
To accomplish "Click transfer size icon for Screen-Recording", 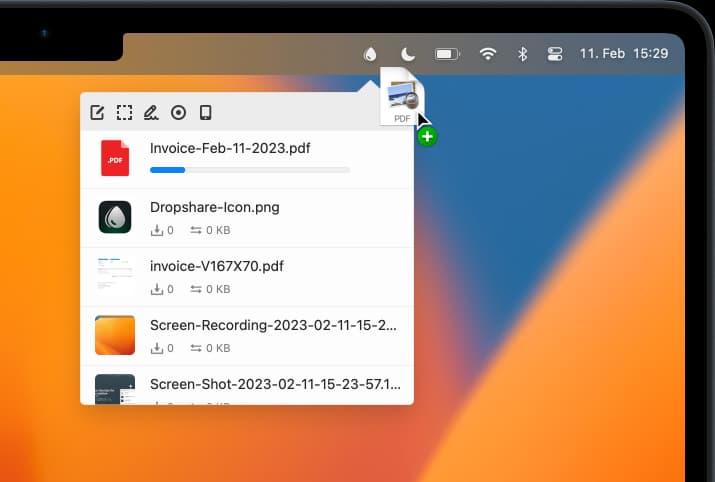I will pyautogui.click(x=196, y=348).
